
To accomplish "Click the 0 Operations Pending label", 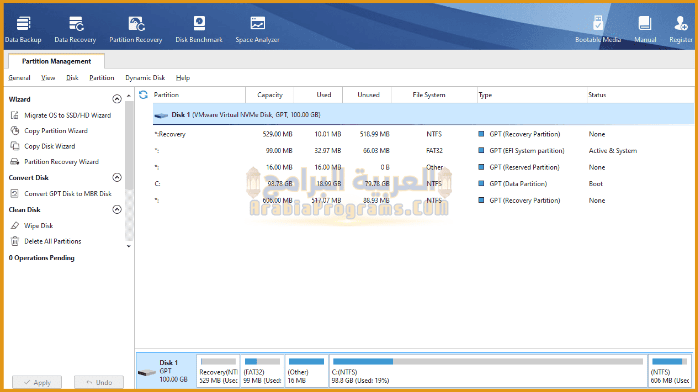I will (x=41, y=258).
